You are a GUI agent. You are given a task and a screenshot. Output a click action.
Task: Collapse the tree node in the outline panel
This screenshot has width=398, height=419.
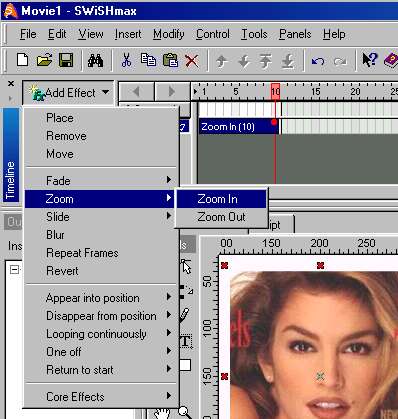14,269
